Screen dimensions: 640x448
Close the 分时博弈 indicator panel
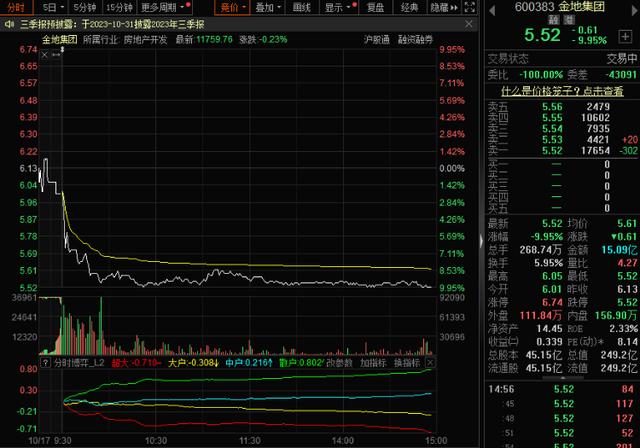tap(430, 362)
